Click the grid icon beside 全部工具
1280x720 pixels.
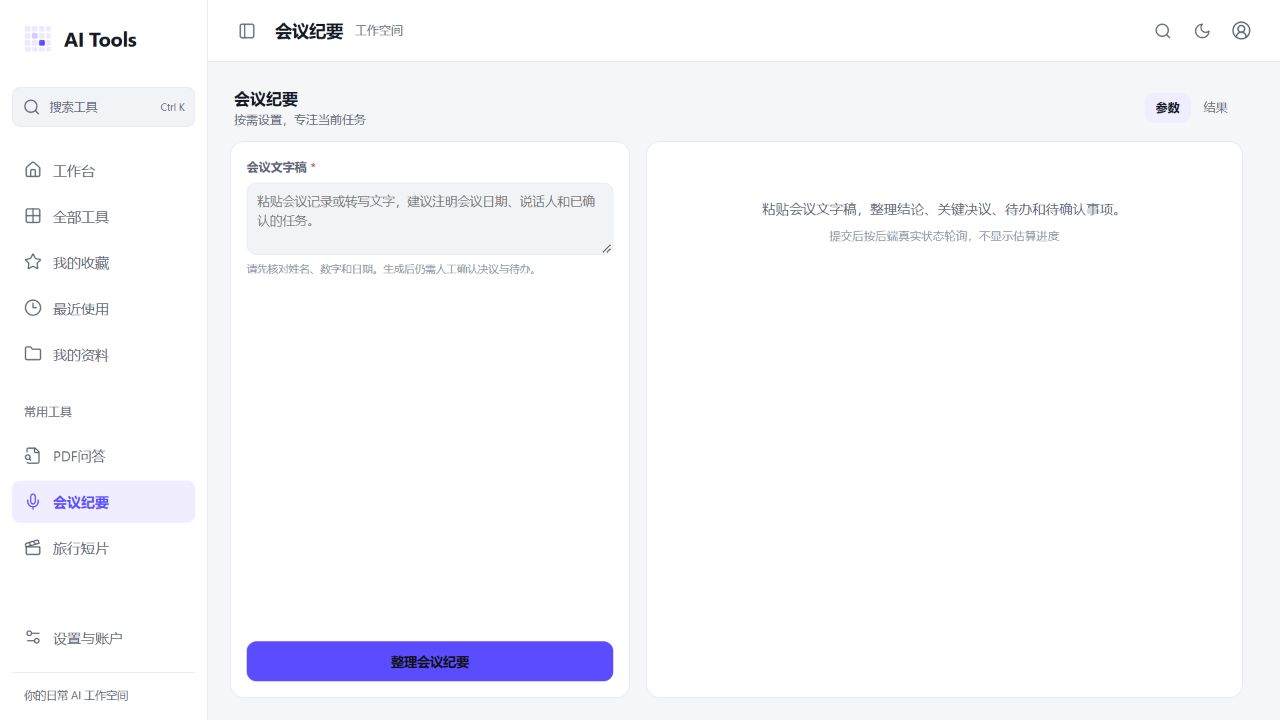click(33, 216)
